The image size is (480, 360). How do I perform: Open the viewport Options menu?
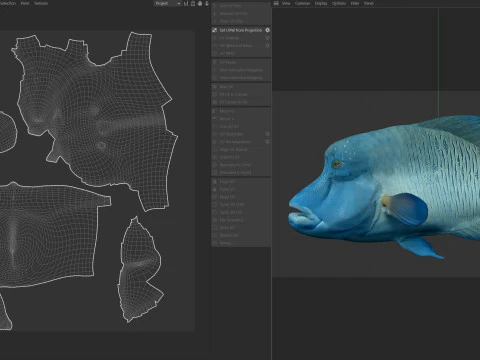pyautogui.click(x=339, y=3)
